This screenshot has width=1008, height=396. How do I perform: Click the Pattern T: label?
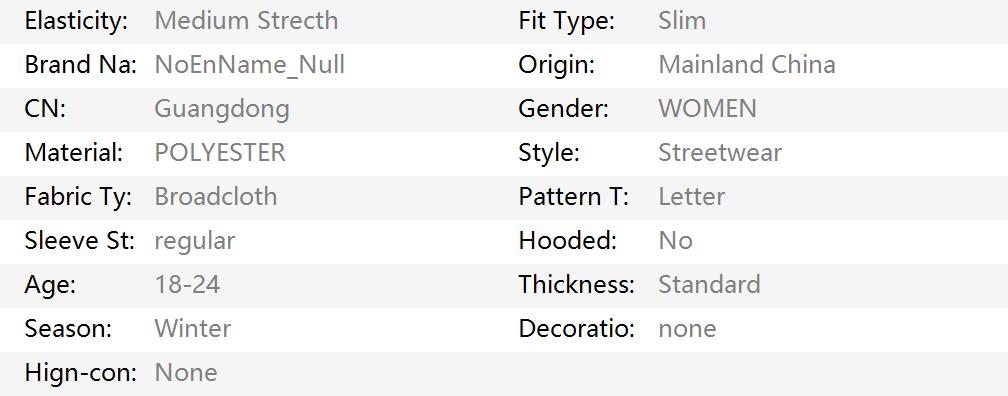click(573, 197)
